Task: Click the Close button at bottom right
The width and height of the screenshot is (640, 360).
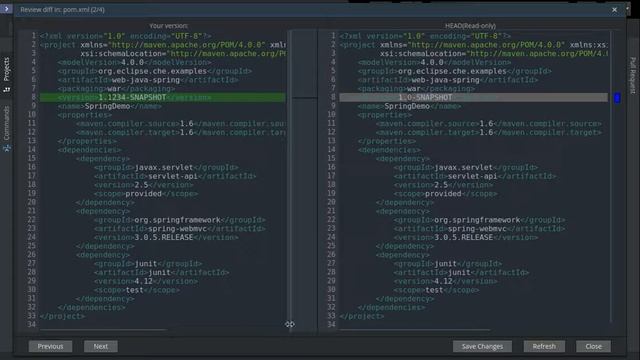Action: (x=593, y=346)
